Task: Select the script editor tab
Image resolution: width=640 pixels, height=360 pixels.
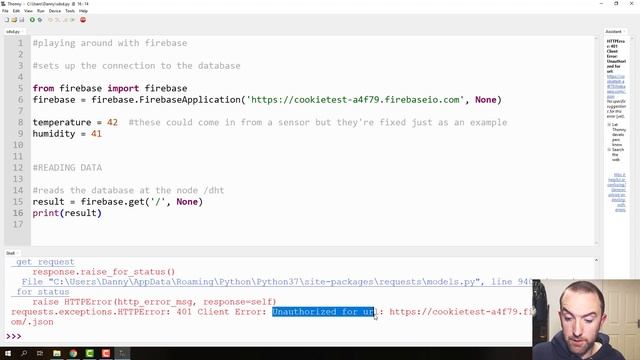Action: 14,31
